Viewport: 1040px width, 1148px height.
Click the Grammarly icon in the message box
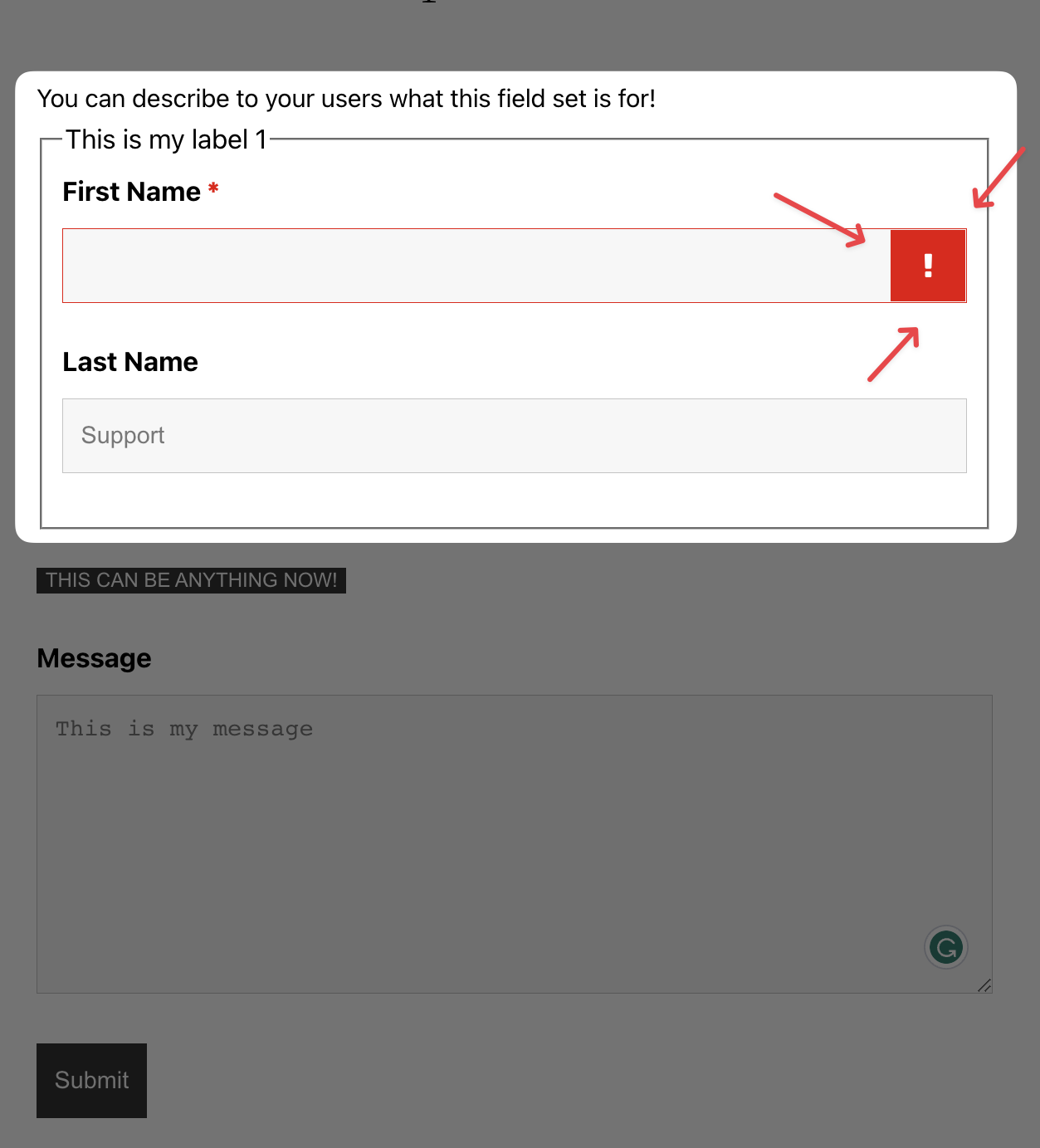coord(945,947)
